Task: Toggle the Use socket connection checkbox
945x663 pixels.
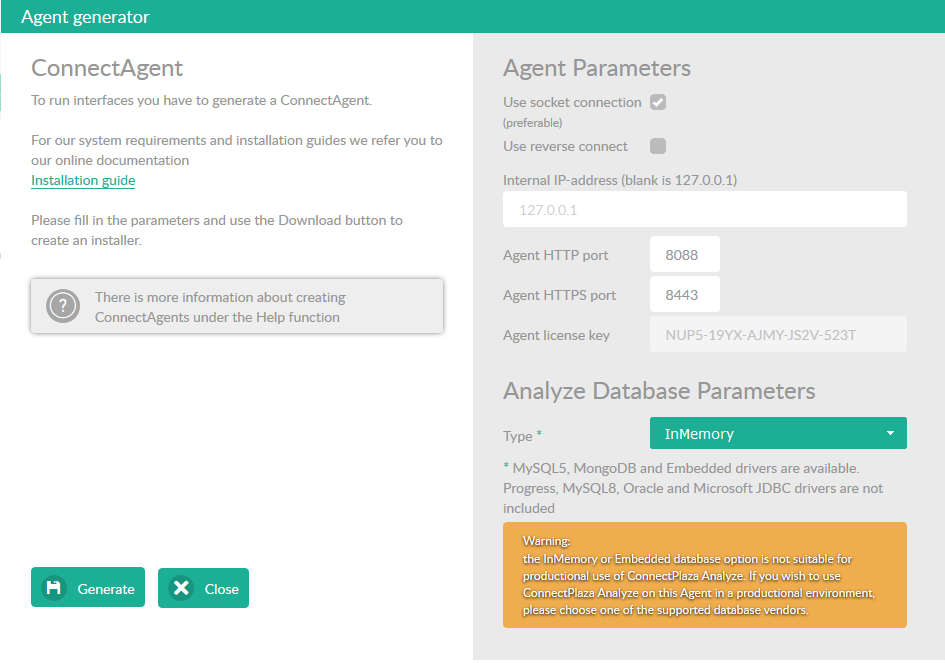Action: click(658, 102)
